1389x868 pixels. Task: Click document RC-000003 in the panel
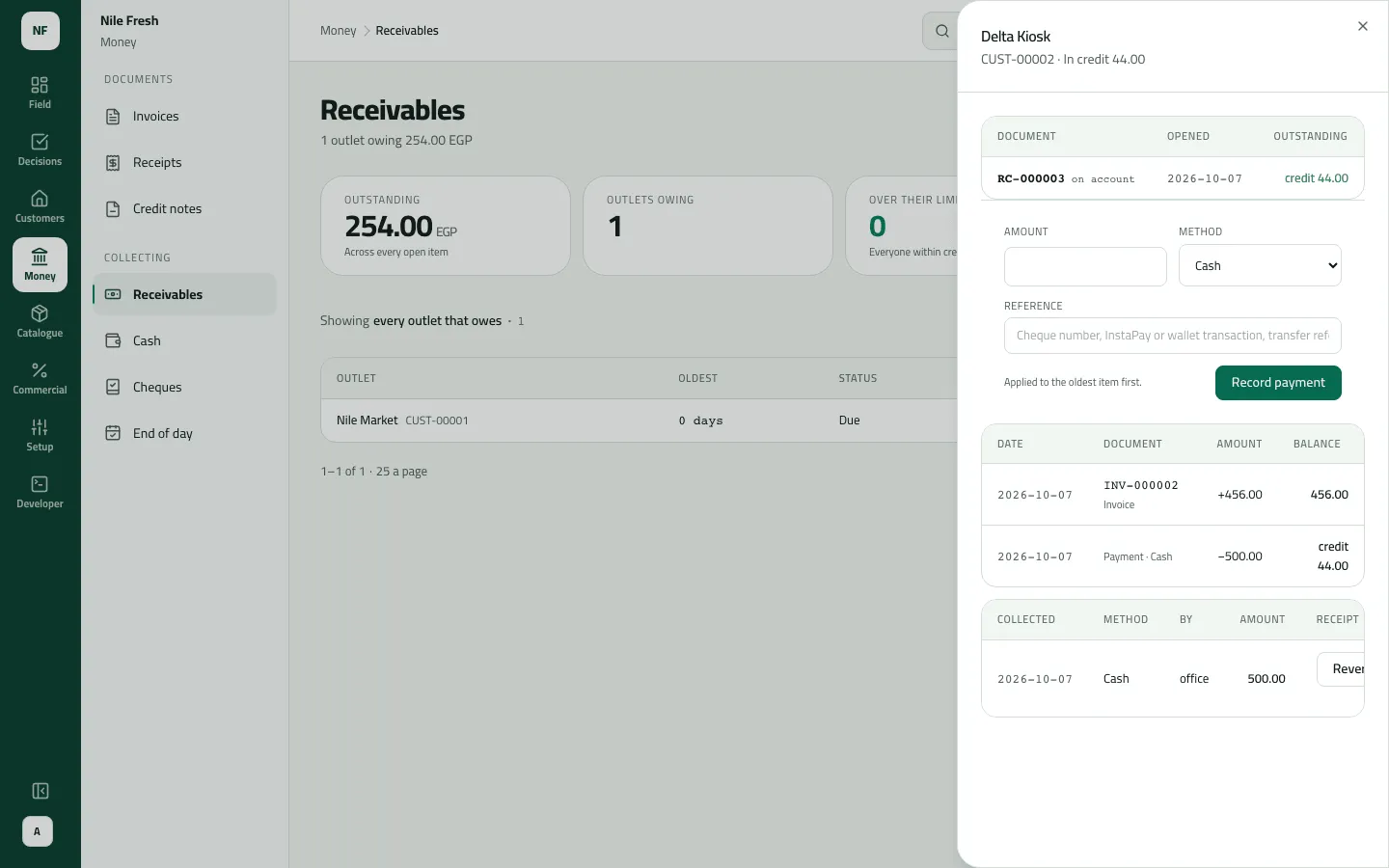(1030, 178)
